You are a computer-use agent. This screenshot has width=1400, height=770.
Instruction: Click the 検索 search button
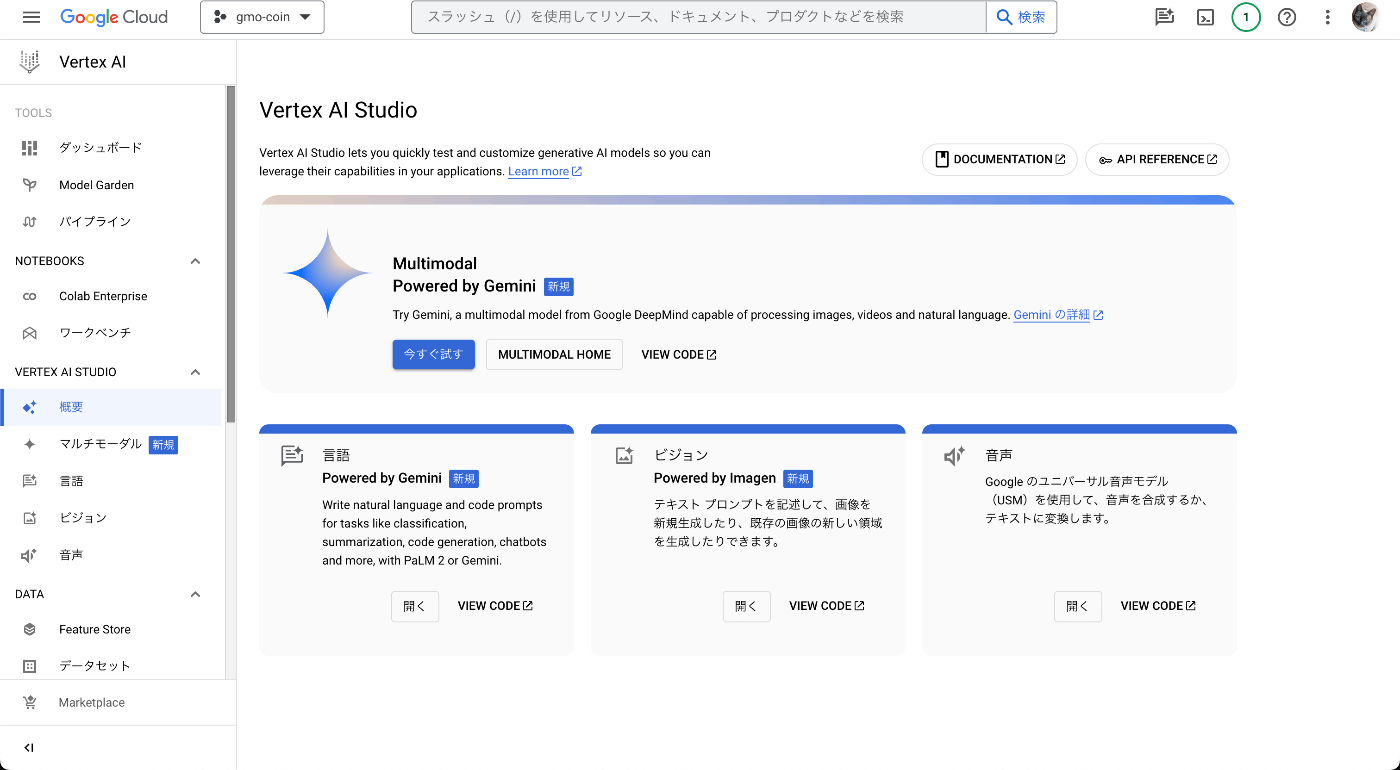tap(1021, 17)
